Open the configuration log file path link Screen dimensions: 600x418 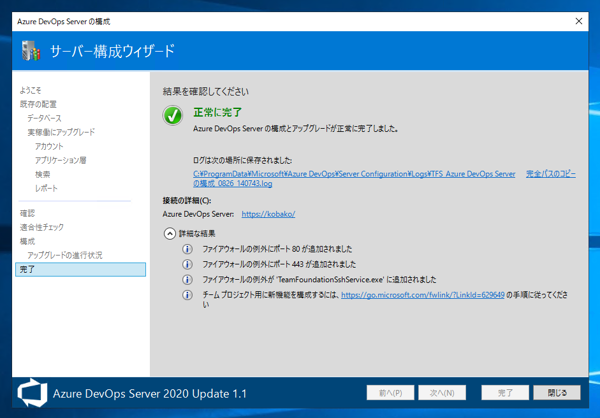(x=354, y=178)
